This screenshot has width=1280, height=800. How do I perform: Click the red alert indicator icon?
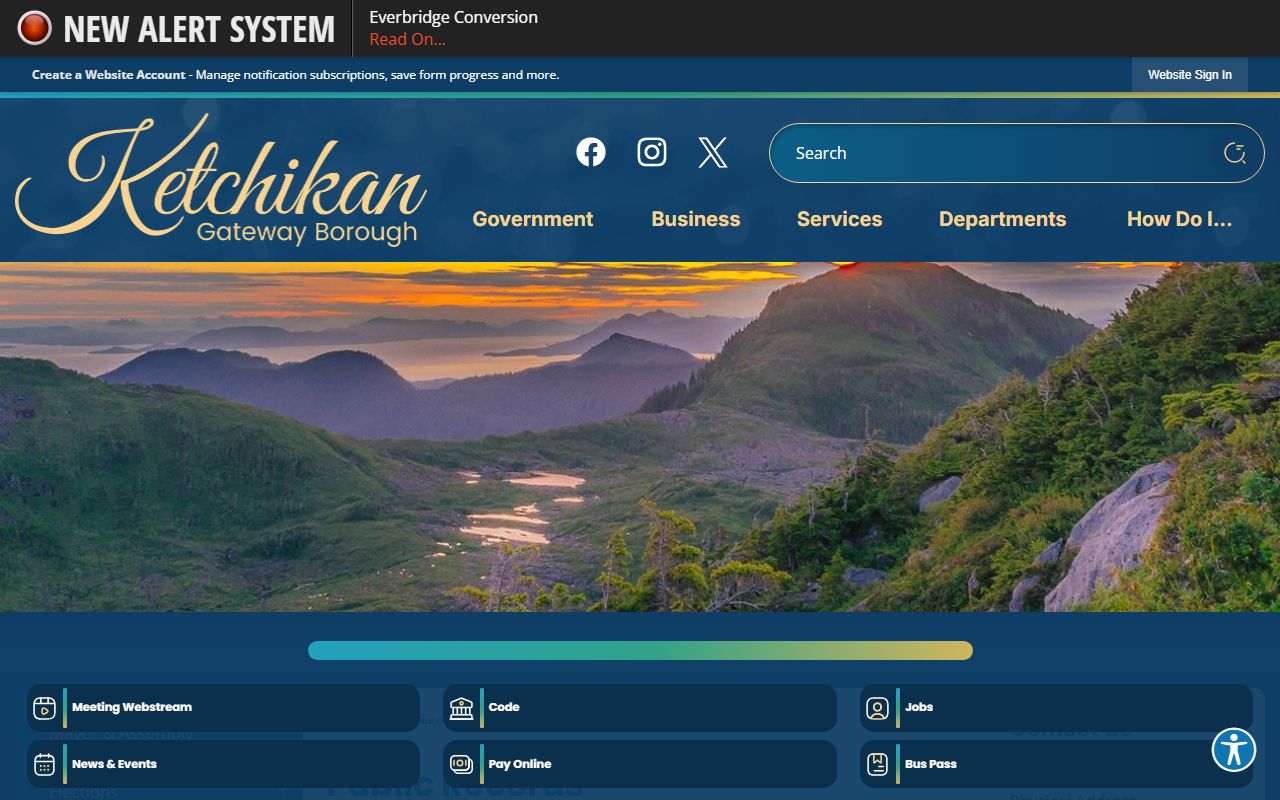click(x=34, y=28)
